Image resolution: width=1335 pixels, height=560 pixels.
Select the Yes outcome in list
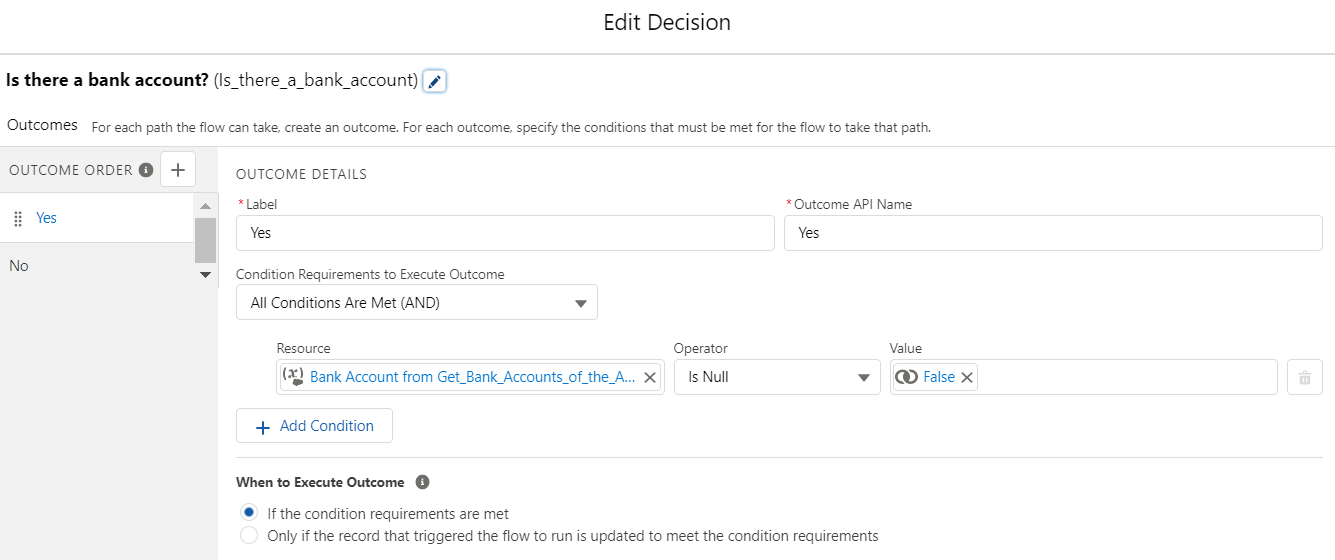[x=47, y=218]
